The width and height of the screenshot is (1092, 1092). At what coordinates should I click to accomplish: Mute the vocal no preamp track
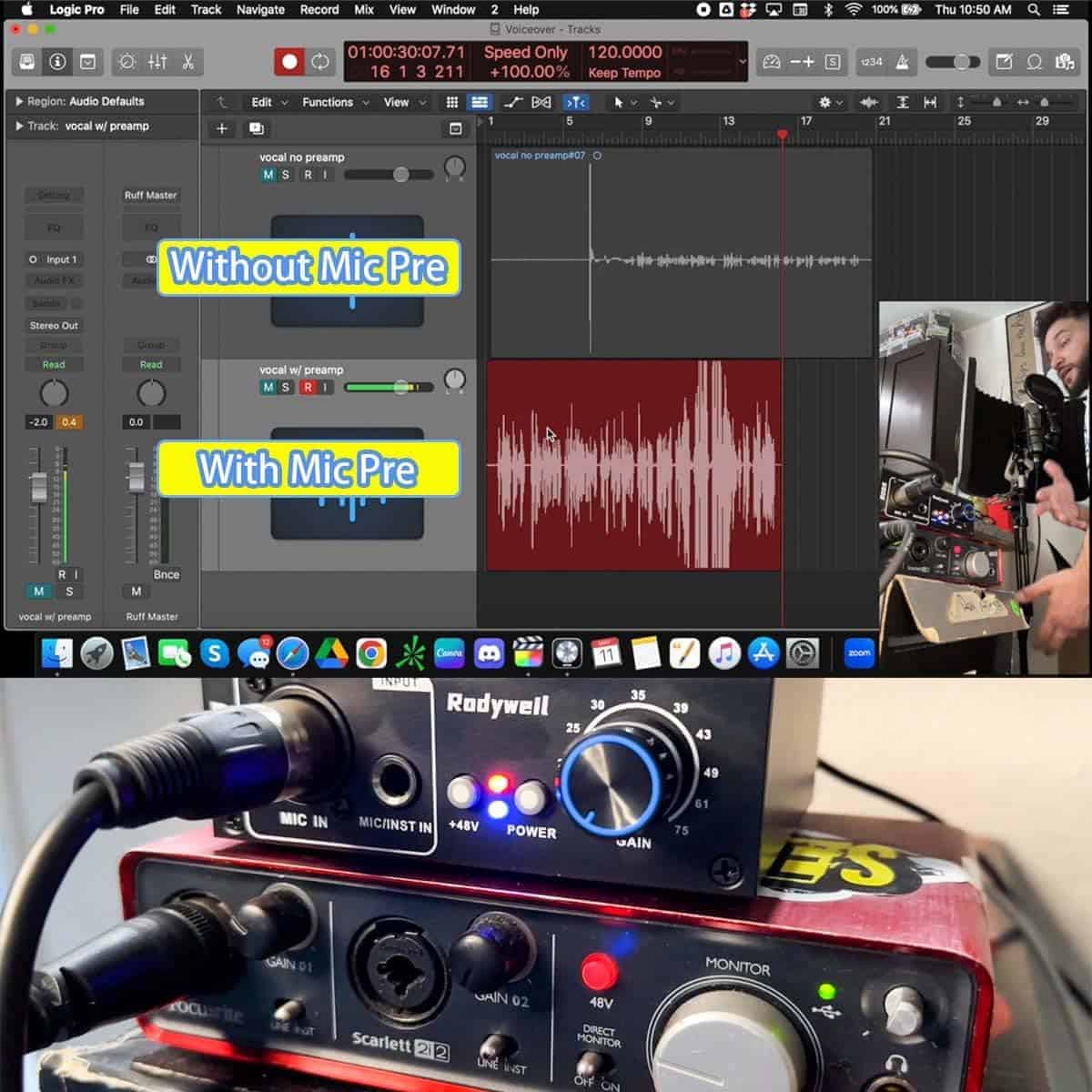point(268,174)
